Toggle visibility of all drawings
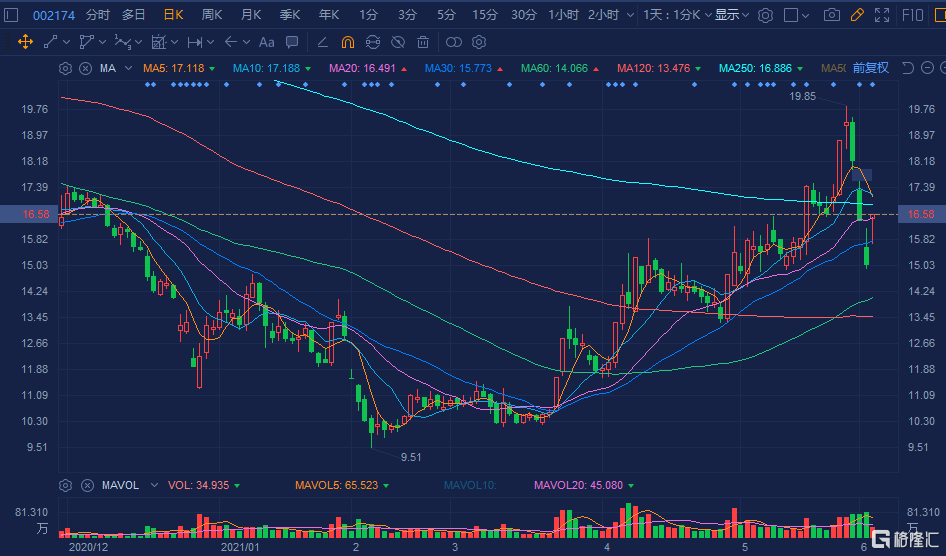 point(397,42)
